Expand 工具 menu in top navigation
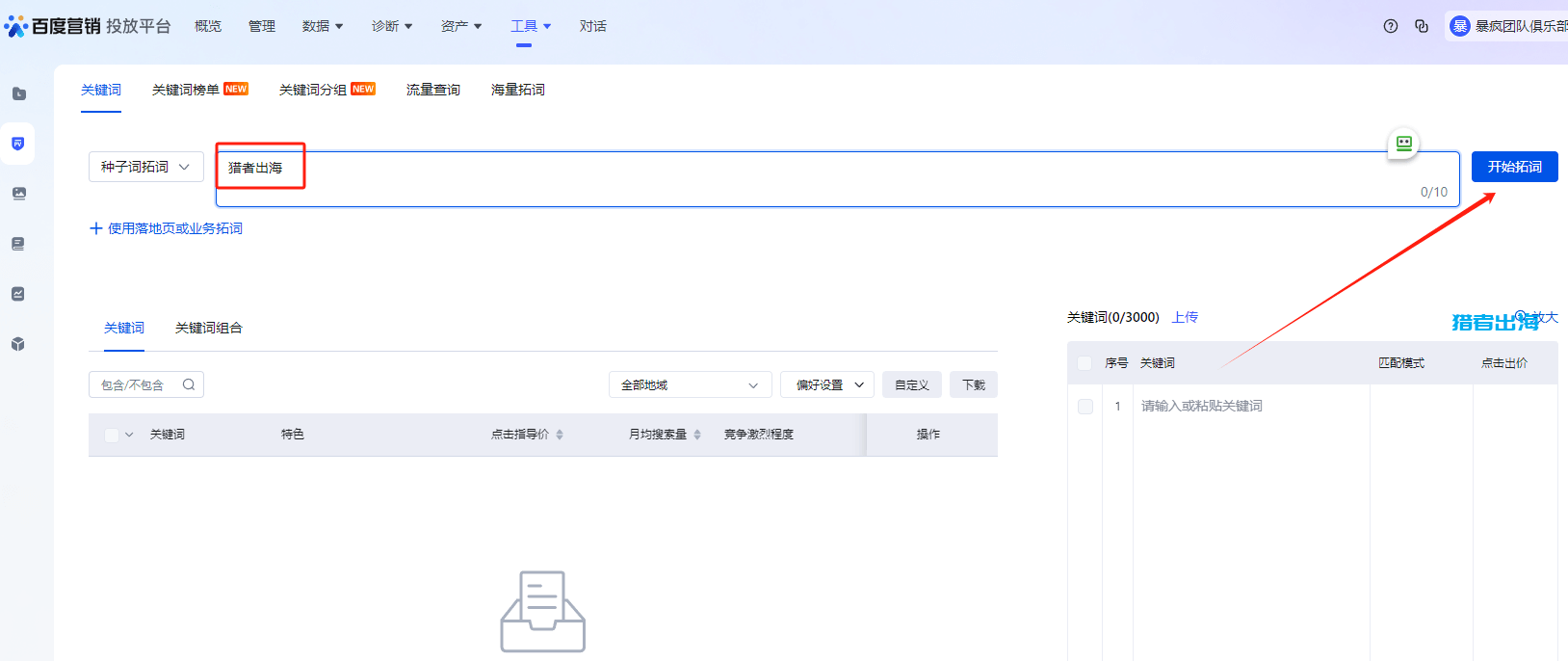 531,26
